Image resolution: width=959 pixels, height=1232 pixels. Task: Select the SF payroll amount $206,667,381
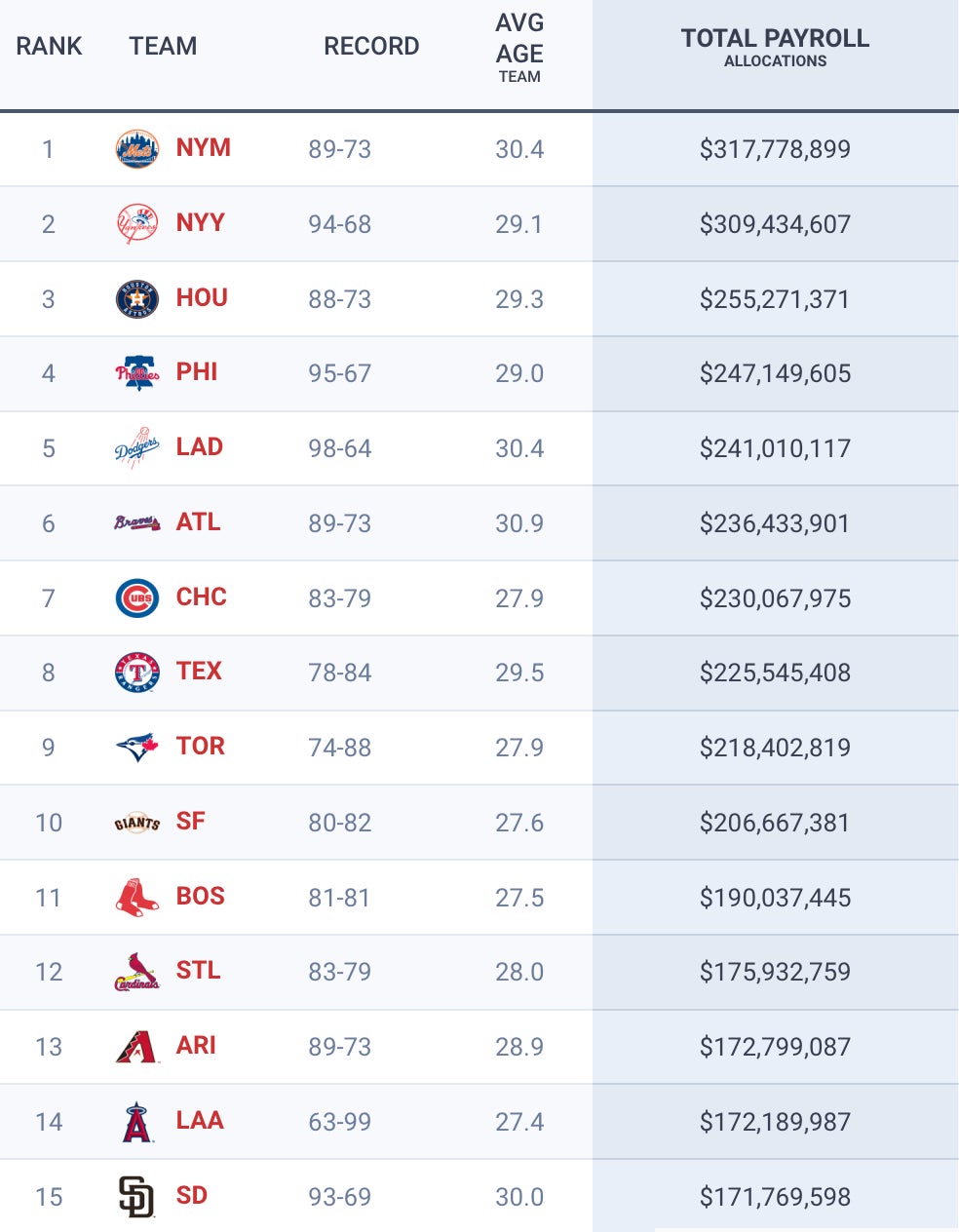(775, 823)
